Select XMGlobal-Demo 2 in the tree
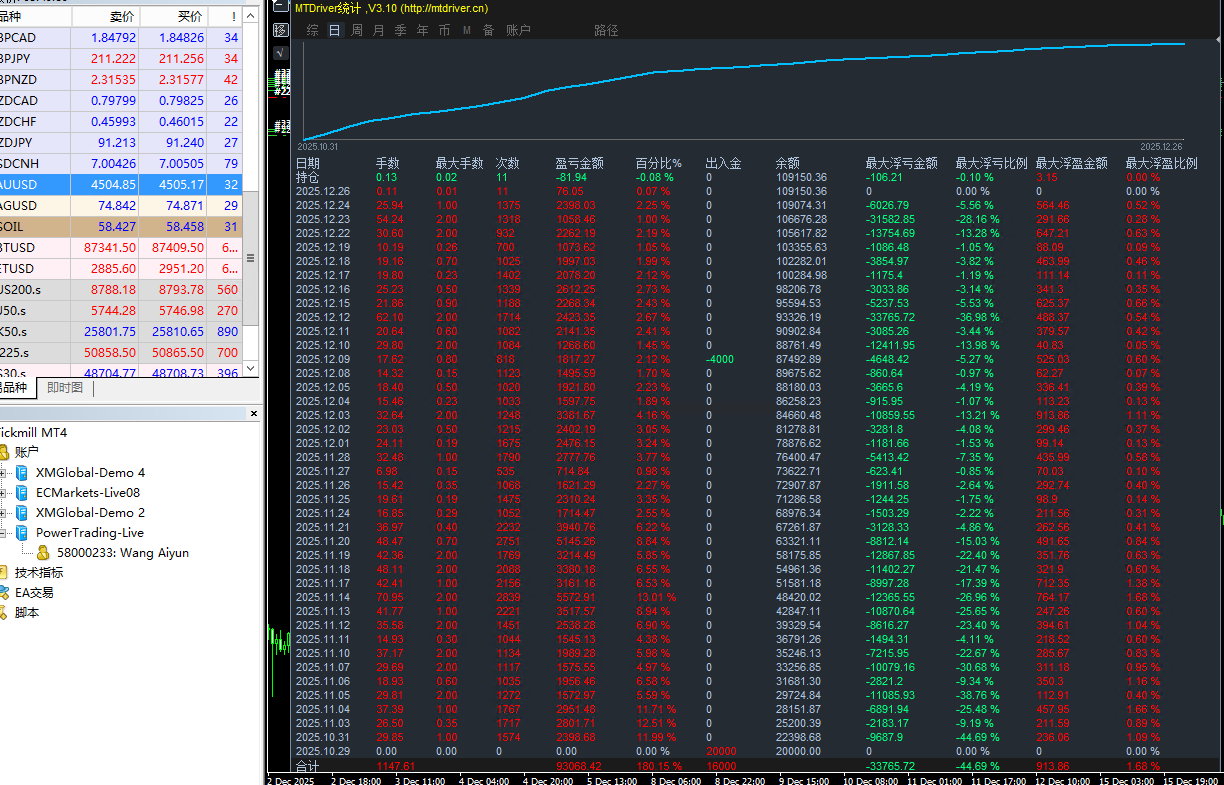 90,513
